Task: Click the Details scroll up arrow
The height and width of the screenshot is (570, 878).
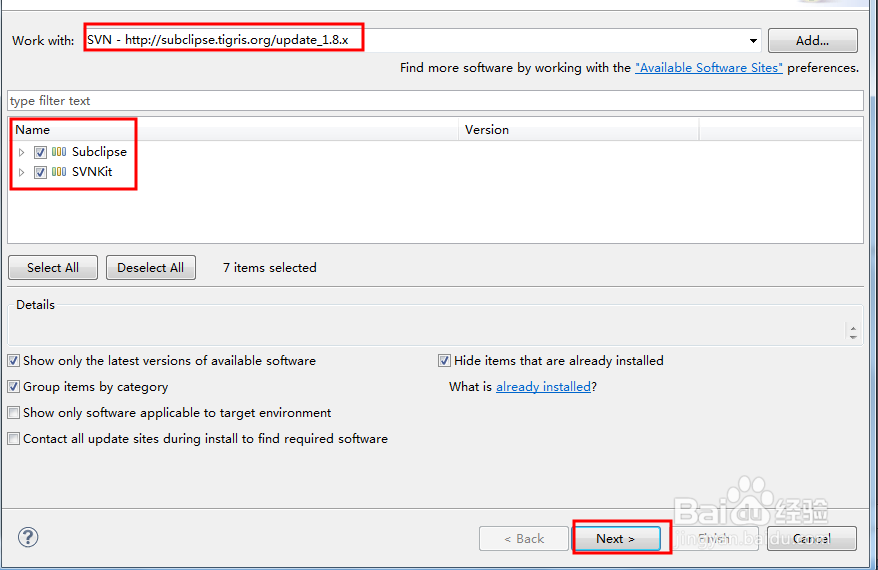Action: (853, 329)
